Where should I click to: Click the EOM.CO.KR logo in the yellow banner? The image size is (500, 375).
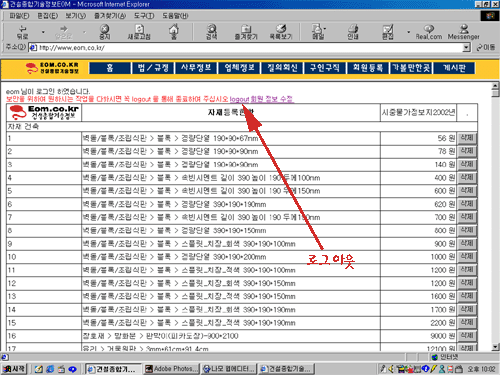tap(52, 68)
